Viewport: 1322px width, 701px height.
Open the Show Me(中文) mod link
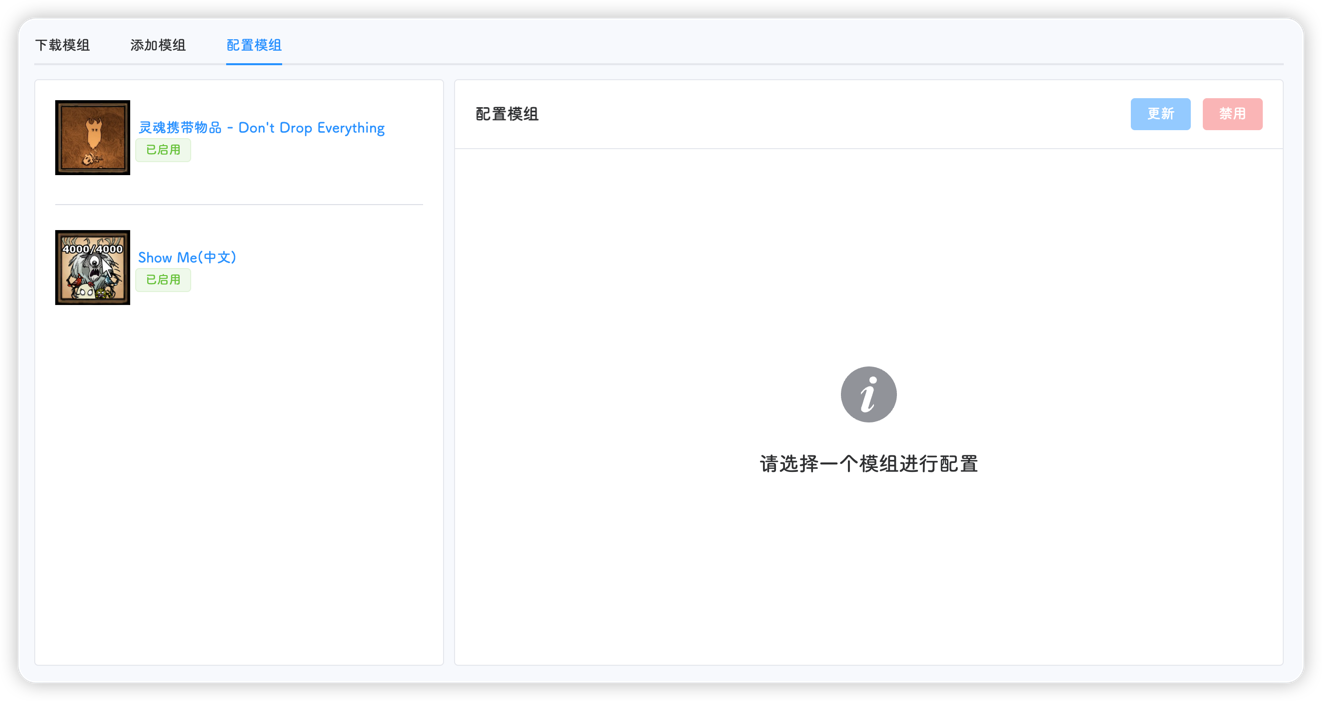[187, 257]
